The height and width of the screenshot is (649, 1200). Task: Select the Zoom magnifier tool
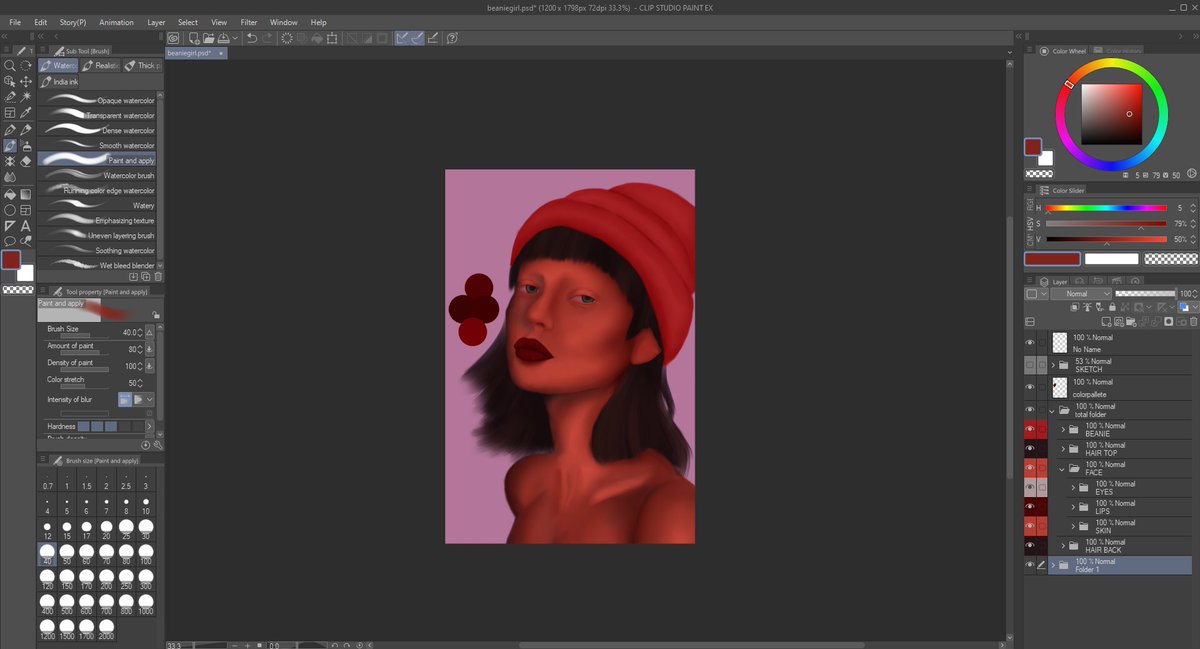coord(10,65)
